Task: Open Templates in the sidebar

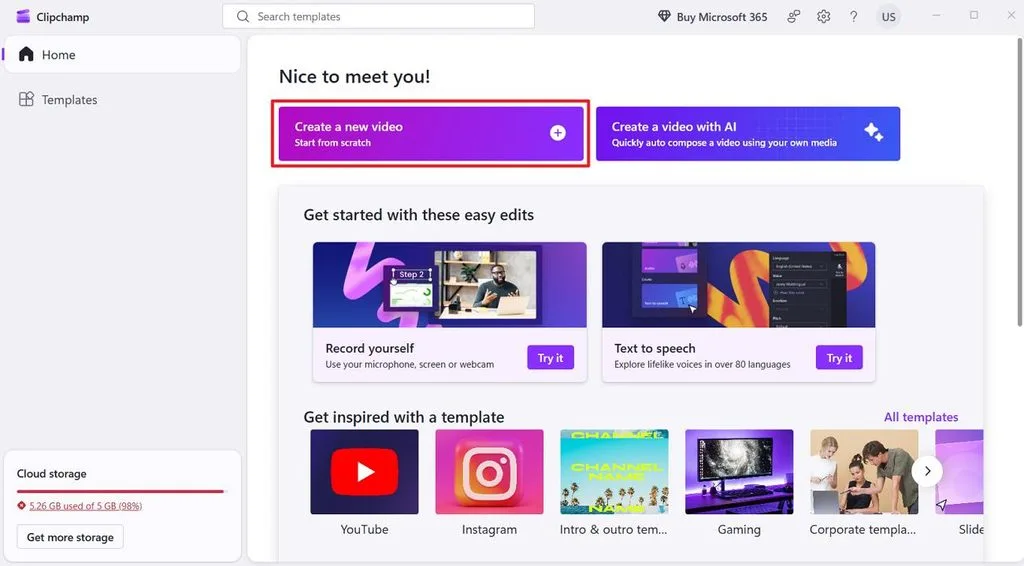Action: pyautogui.click(x=122, y=99)
